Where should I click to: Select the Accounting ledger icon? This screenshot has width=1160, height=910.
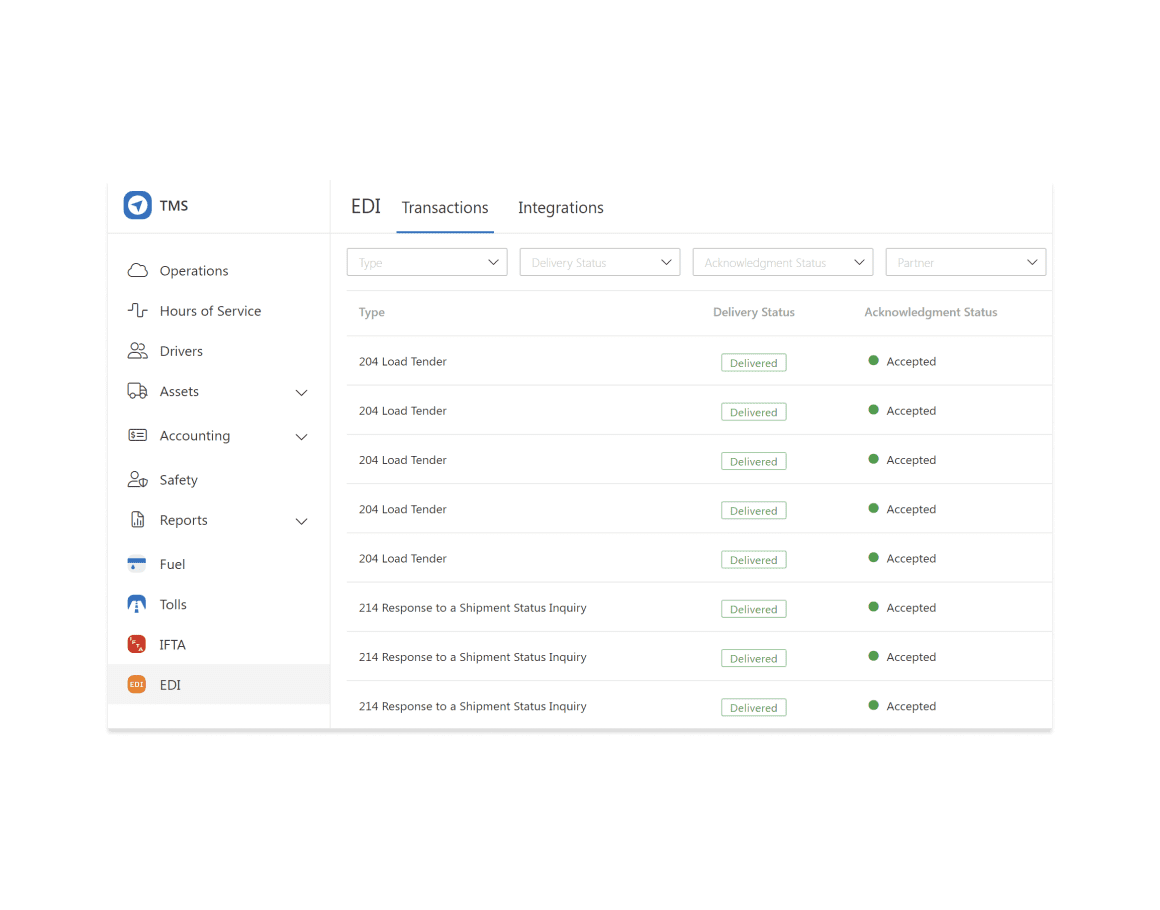[x=137, y=435]
